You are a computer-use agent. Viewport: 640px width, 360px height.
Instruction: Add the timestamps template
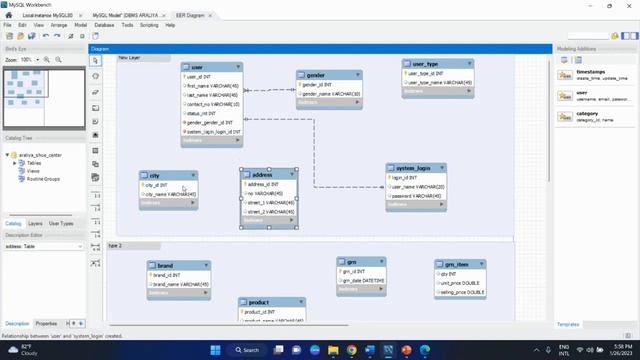[x=595, y=75]
